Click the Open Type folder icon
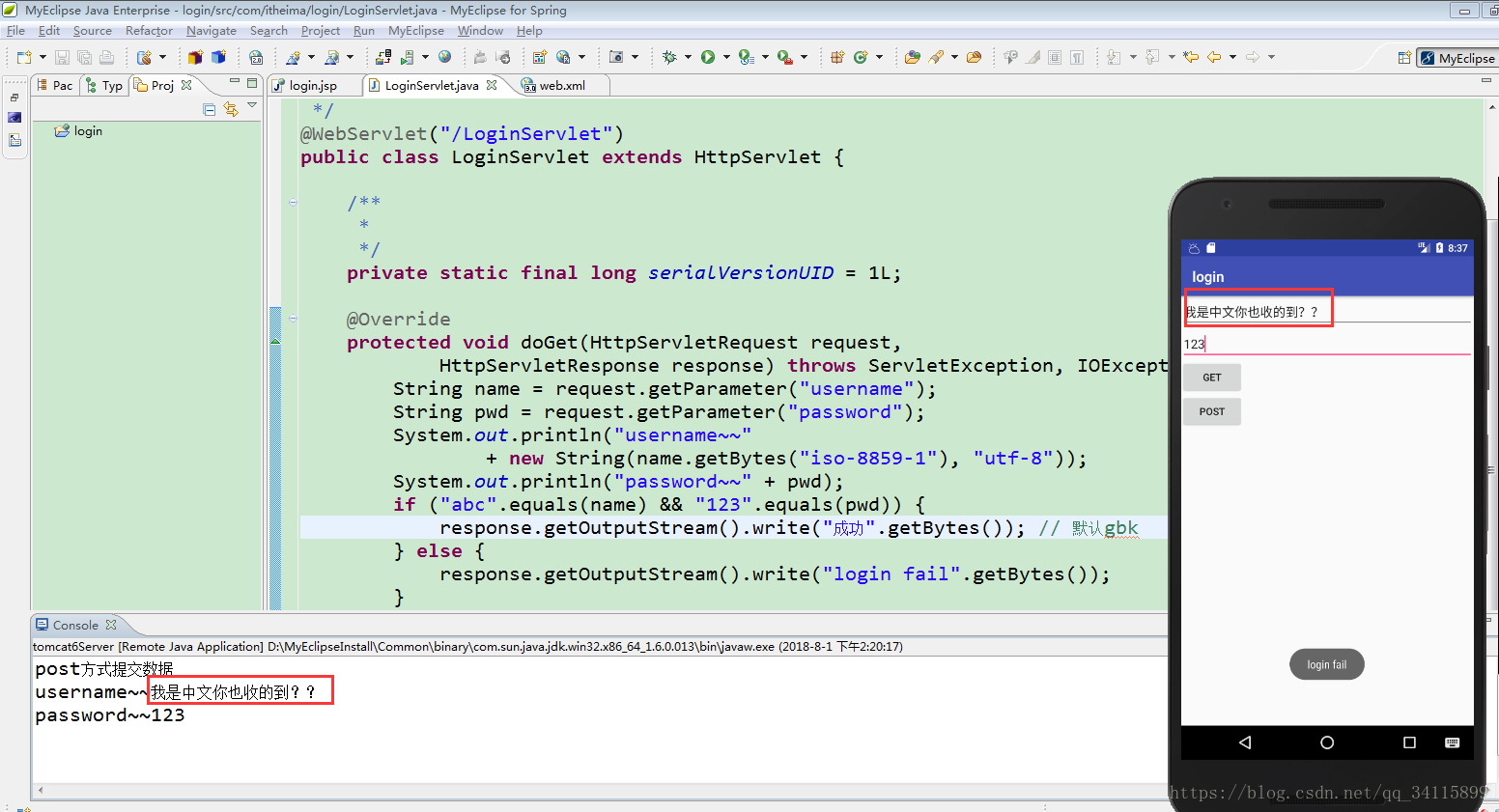 click(912, 58)
